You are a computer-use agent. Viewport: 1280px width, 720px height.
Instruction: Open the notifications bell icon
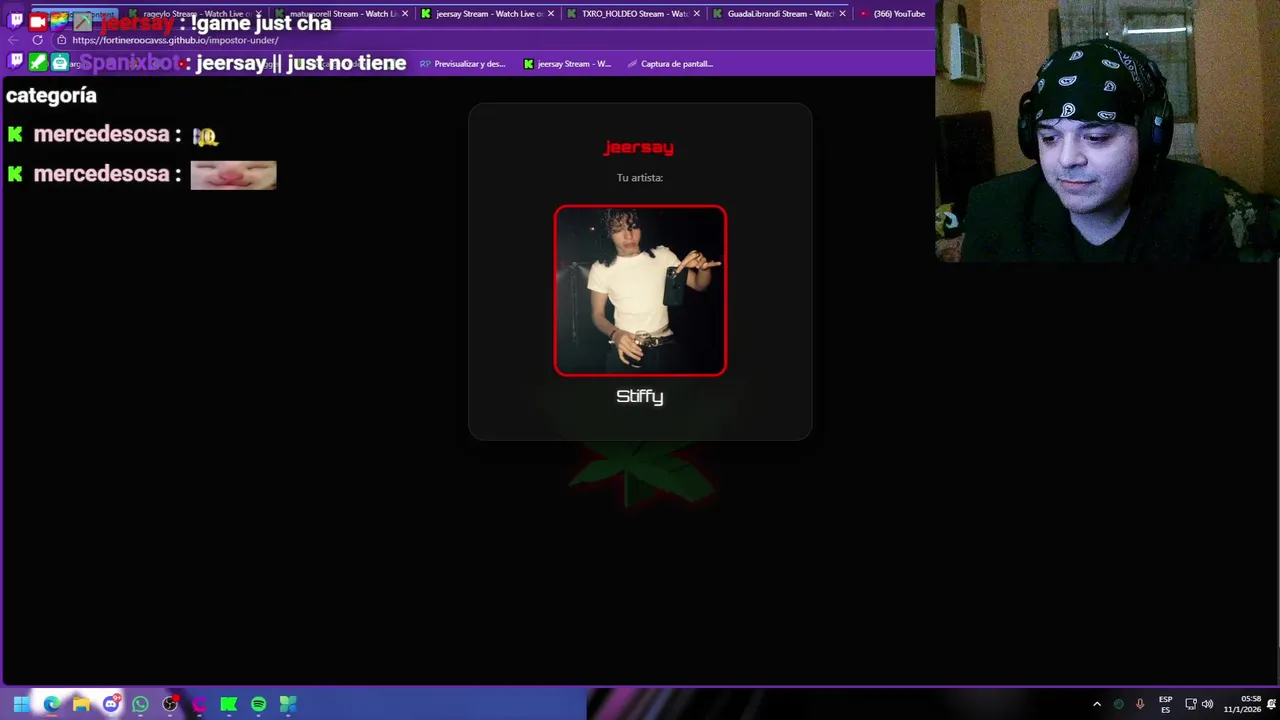1270,704
